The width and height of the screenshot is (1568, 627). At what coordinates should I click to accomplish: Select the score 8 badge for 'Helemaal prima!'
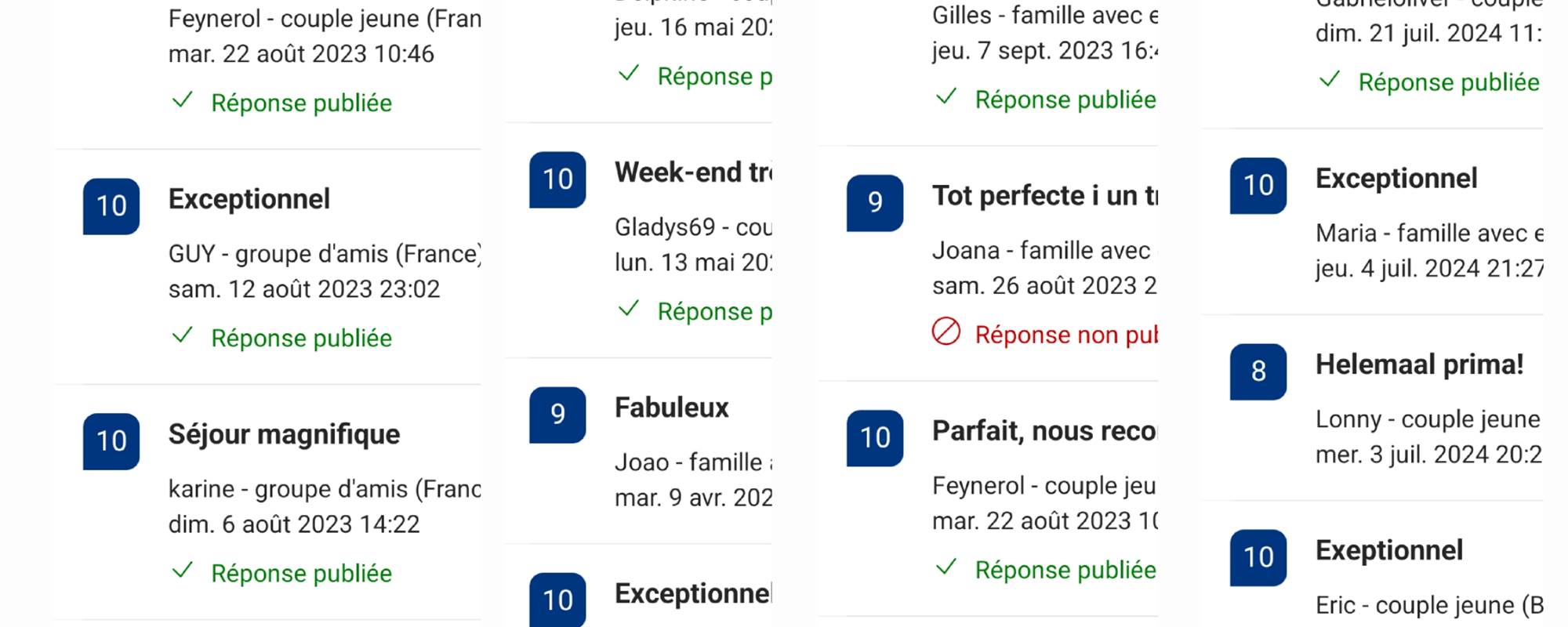point(1258,371)
